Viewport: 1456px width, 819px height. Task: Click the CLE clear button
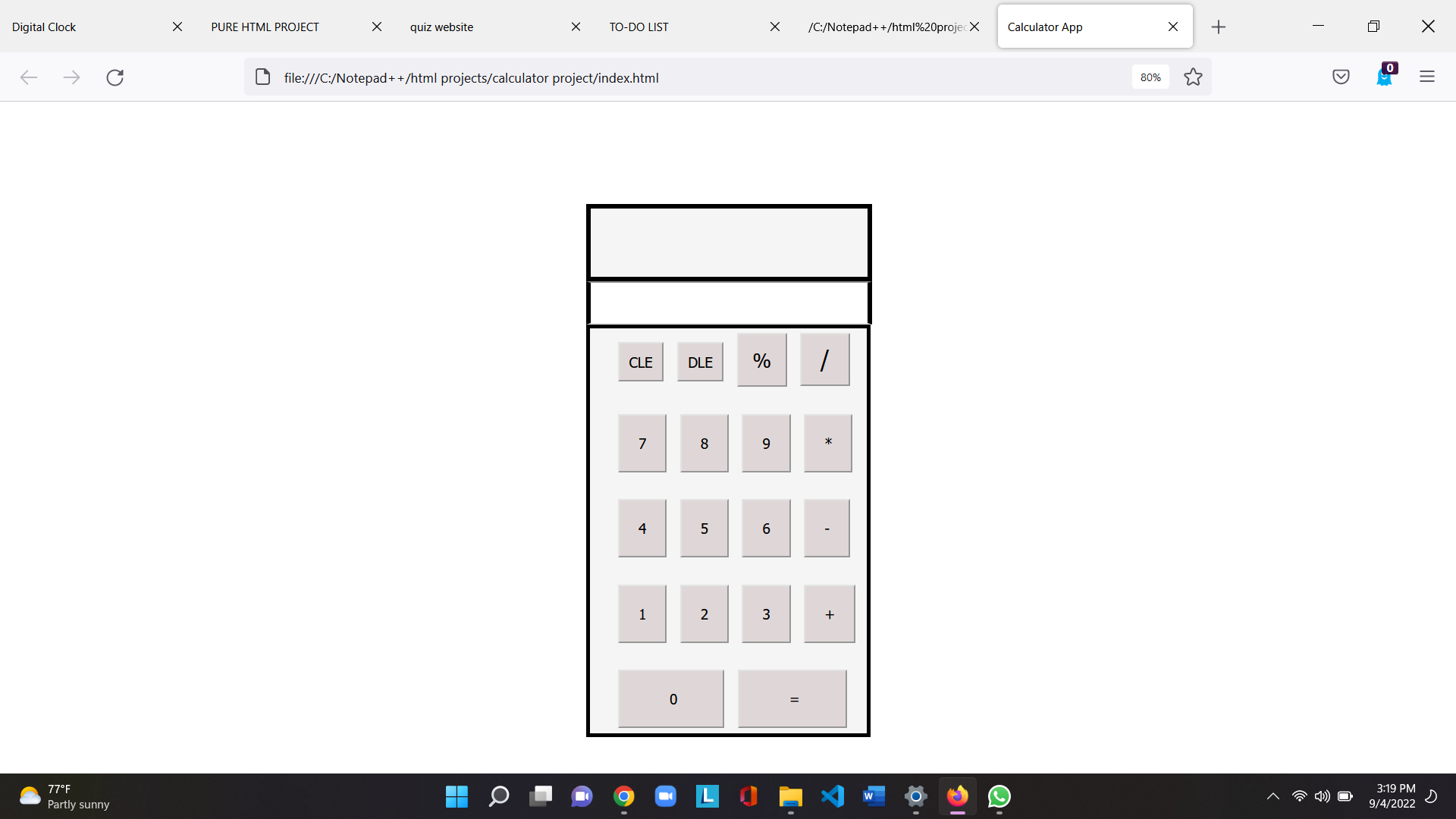coord(640,362)
